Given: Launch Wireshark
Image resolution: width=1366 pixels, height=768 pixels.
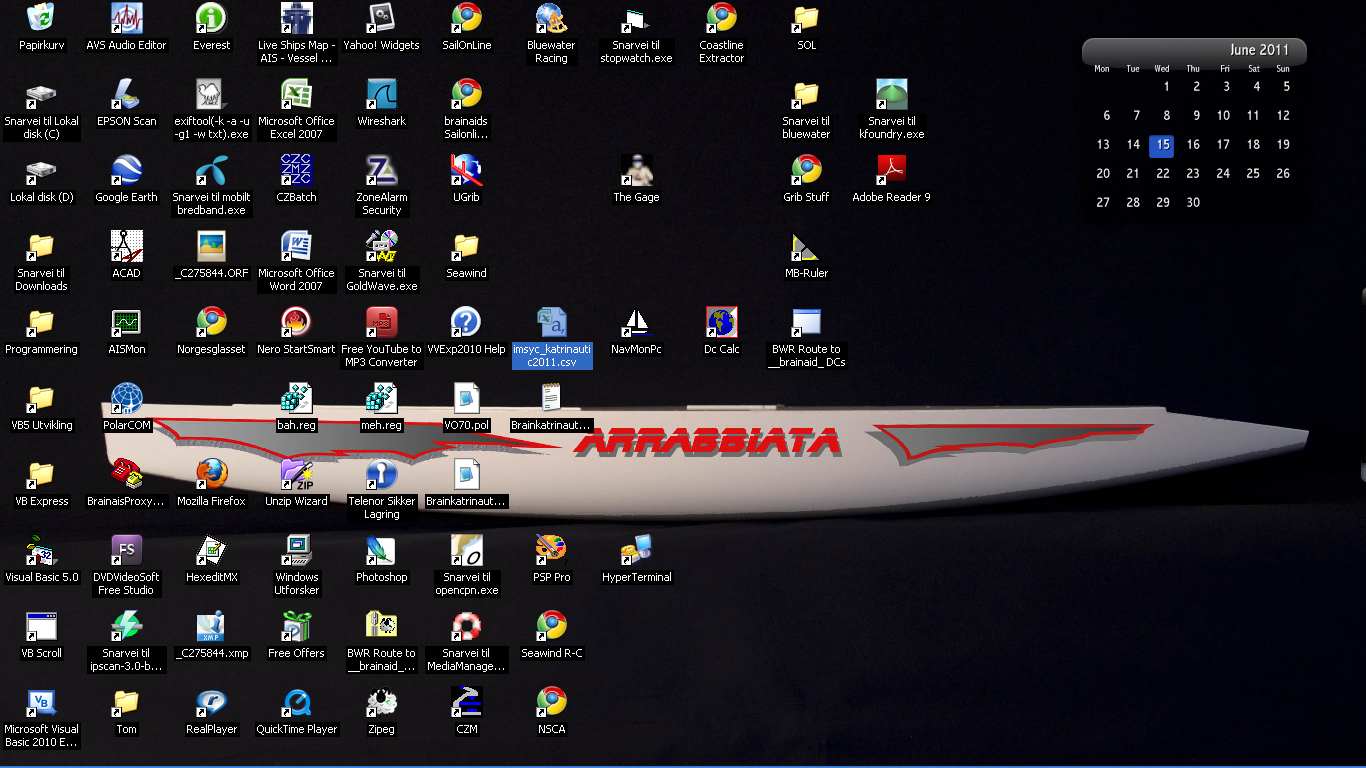Looking at the screenshot, I should [x=381, y=94].
